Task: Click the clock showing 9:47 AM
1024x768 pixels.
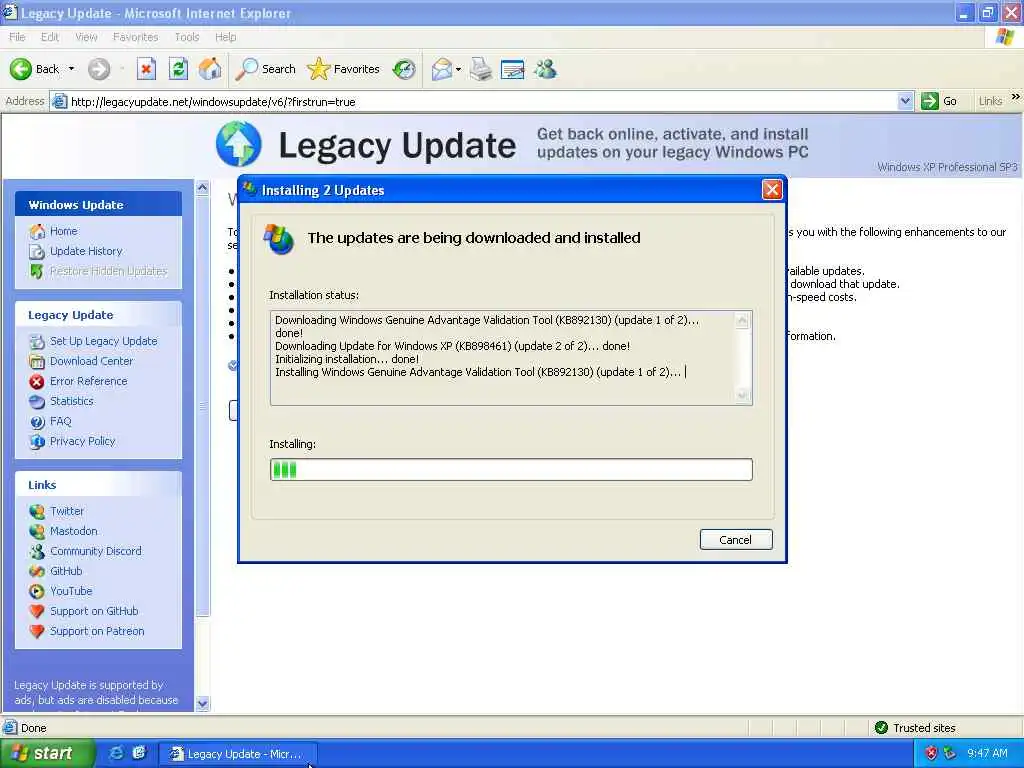Action: (x=987, y=754)
